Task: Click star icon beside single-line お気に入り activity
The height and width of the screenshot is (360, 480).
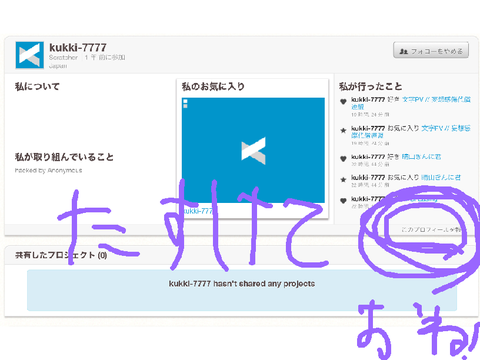Action: [343, 180]
